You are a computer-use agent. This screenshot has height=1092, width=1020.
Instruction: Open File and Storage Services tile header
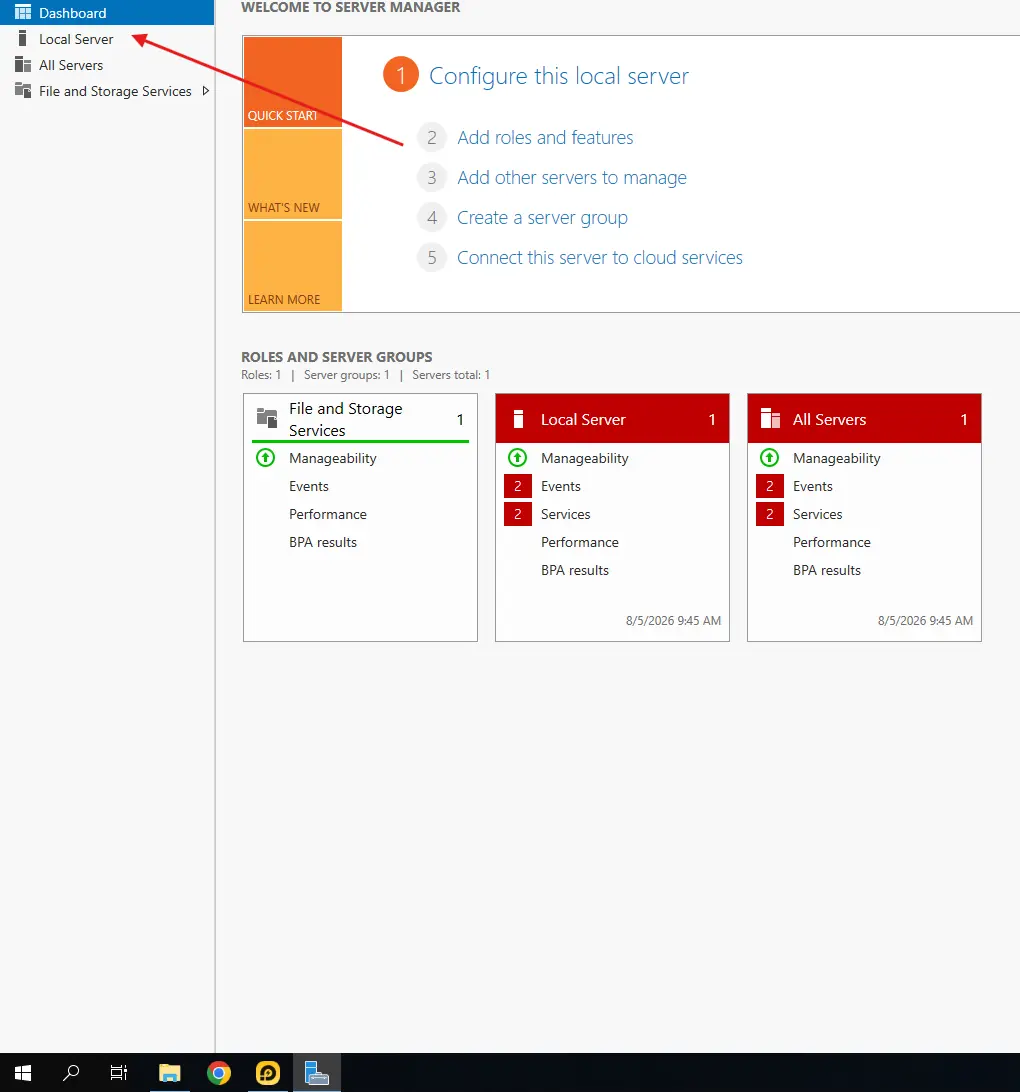point(360,419)
